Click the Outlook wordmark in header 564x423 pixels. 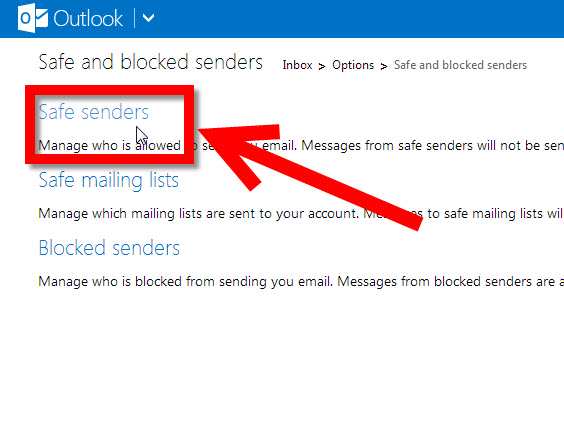88,19
